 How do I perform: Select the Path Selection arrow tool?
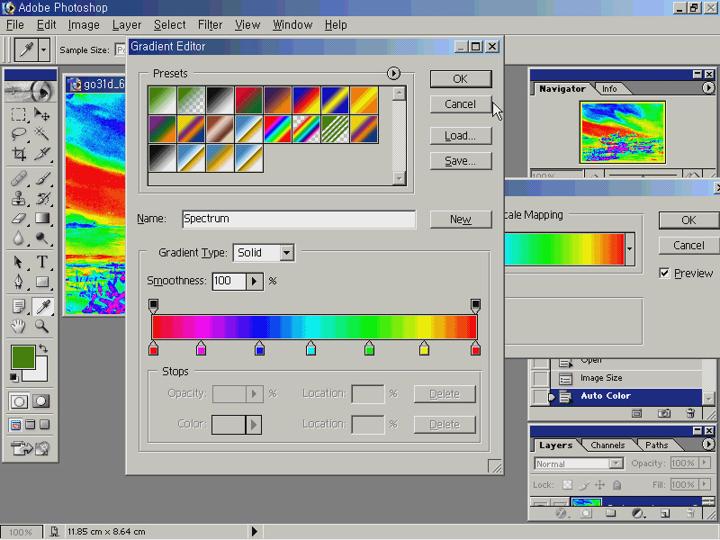click(x=18, y=262)
